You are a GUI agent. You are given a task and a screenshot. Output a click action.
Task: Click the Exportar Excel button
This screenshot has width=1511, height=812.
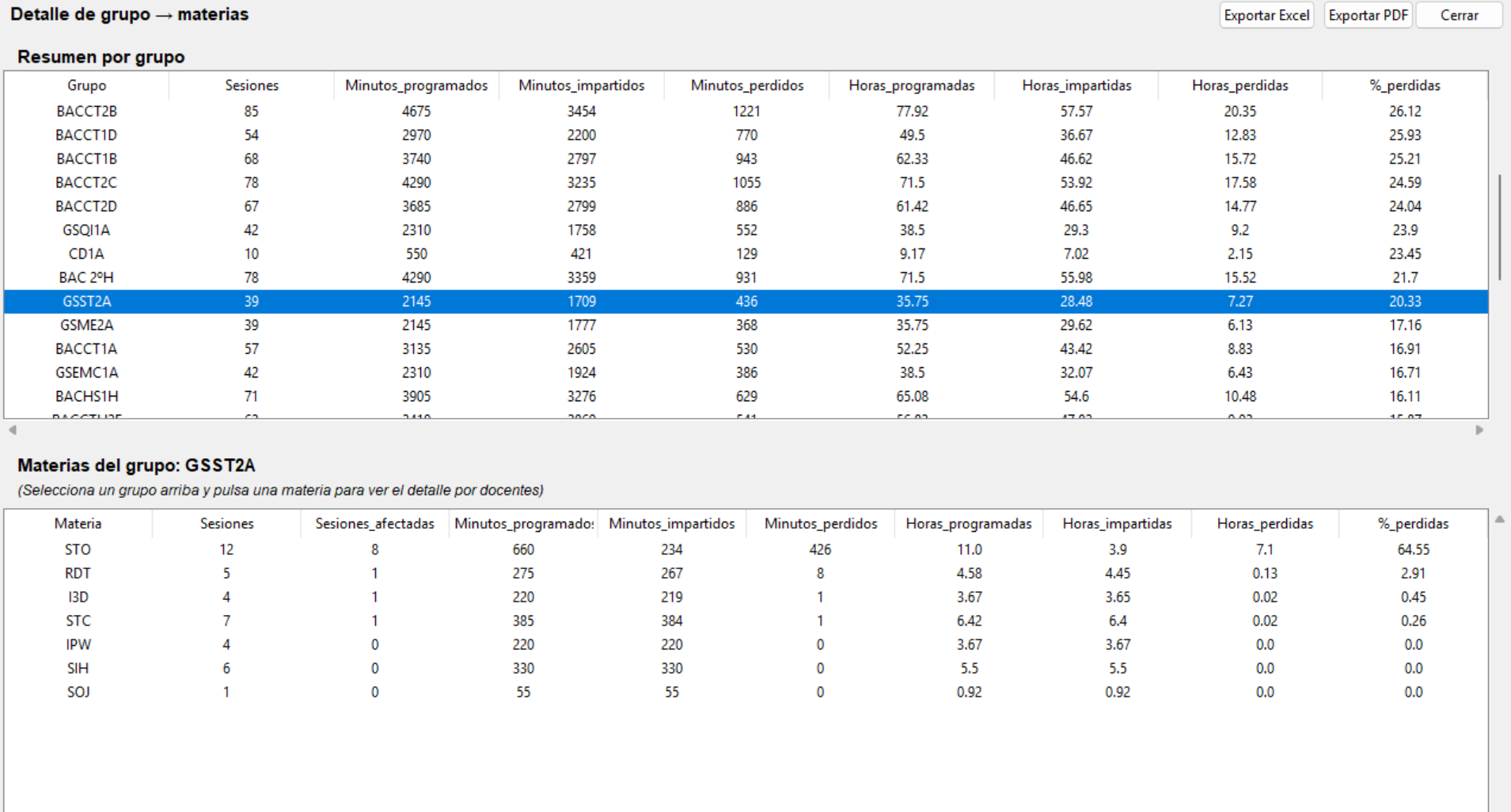[1266, 16]
